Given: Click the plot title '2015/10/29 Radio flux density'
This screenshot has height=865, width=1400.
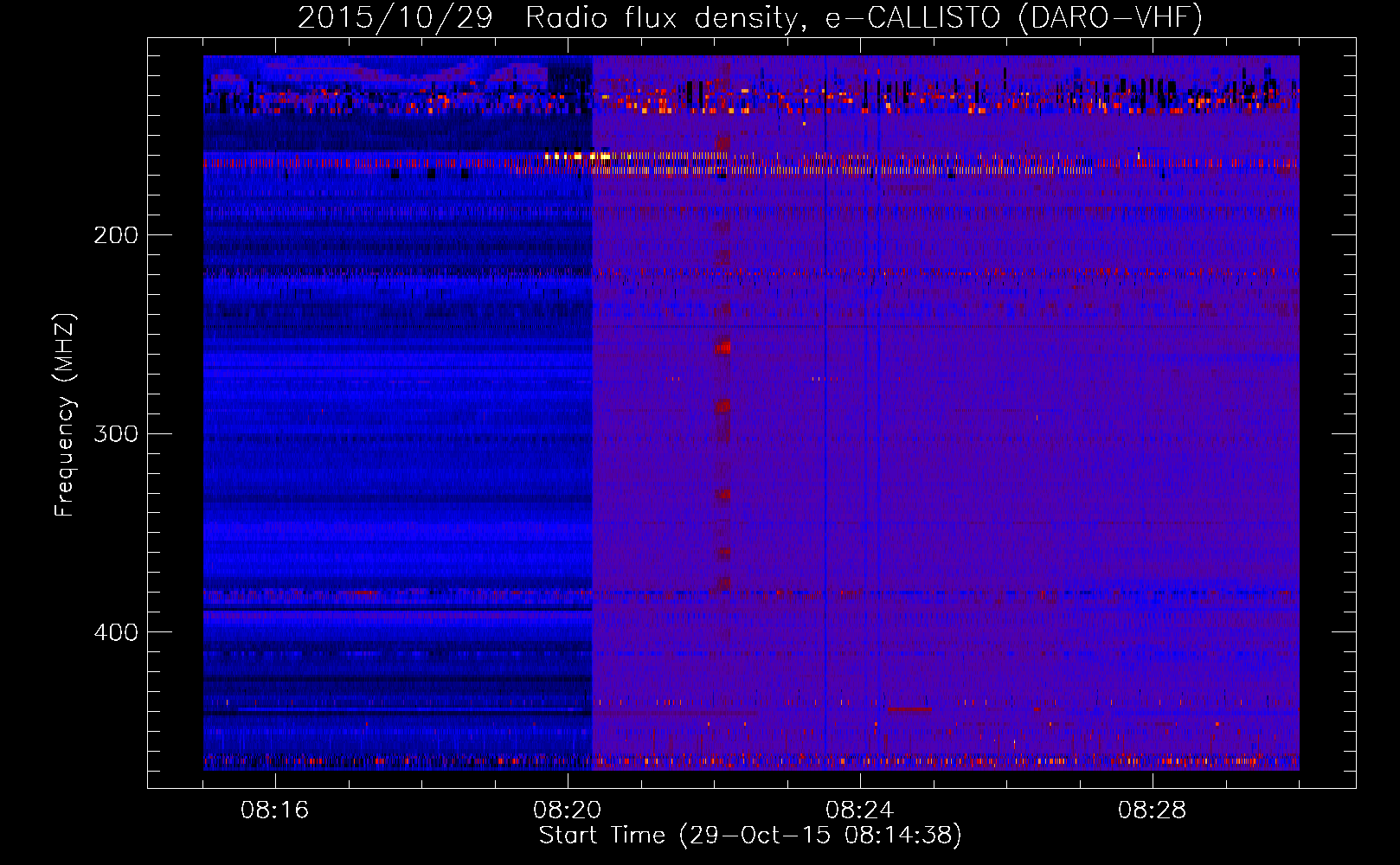Looking at the screenshot, I should click(750, 17).
